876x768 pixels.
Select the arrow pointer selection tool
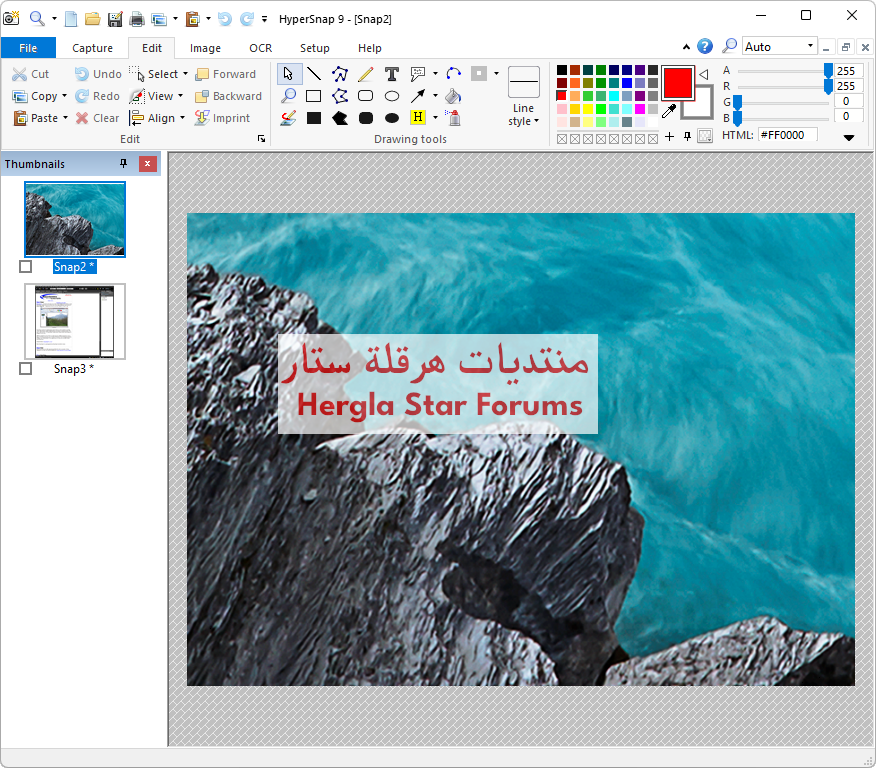click(289, 74)
